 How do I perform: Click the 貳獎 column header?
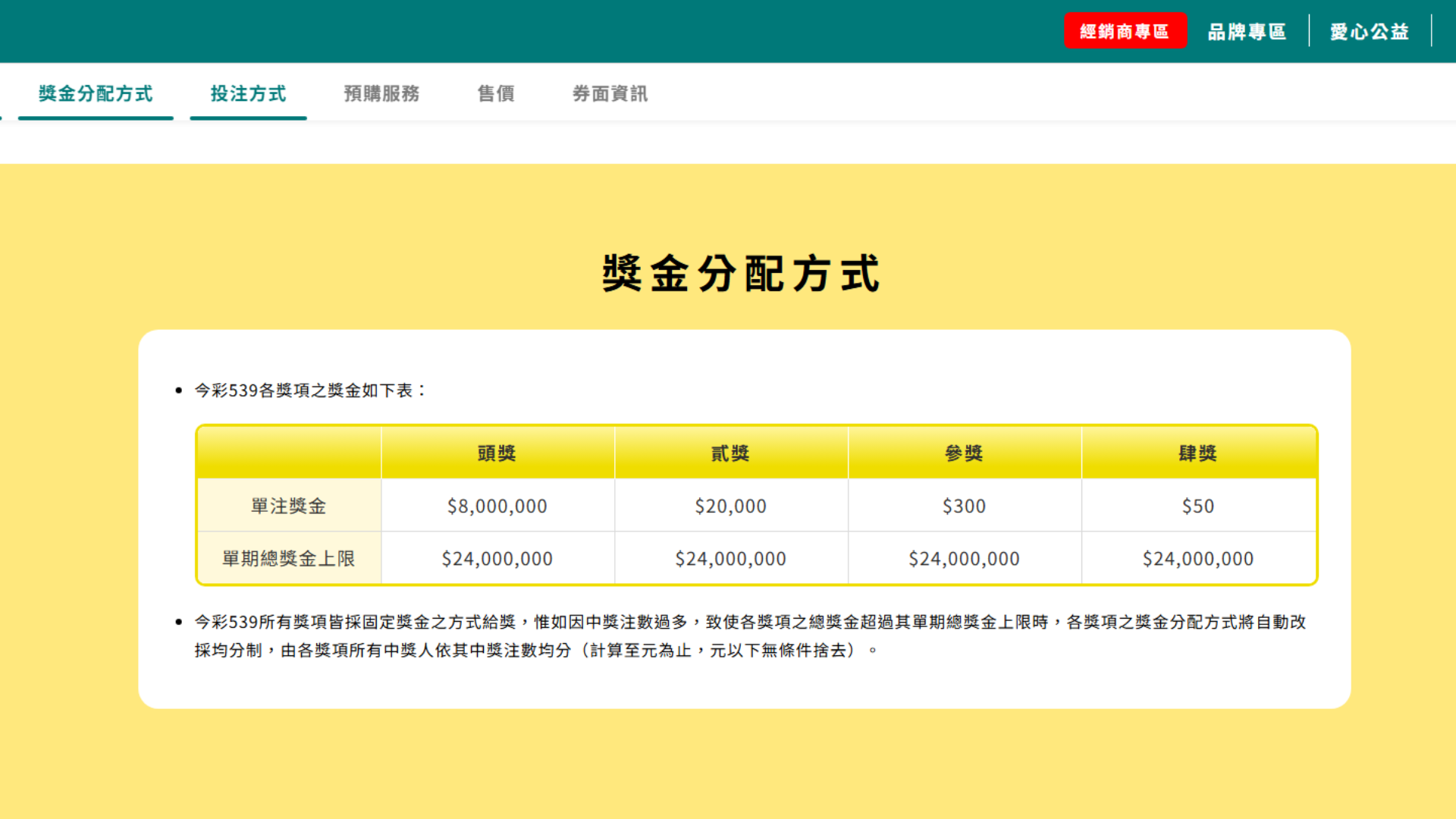[x=731, y=453]
